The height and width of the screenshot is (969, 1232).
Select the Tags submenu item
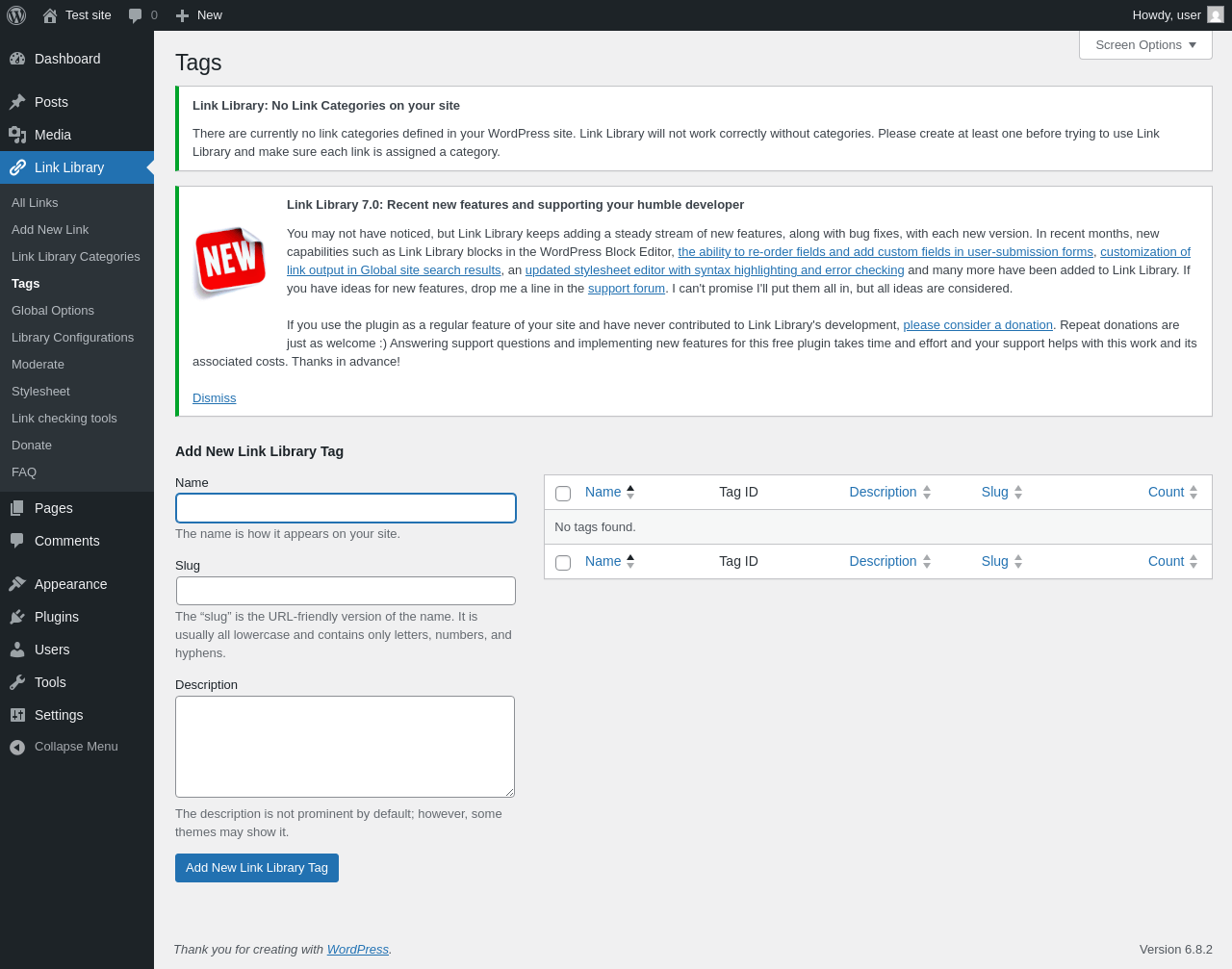[x=26, y=284]
